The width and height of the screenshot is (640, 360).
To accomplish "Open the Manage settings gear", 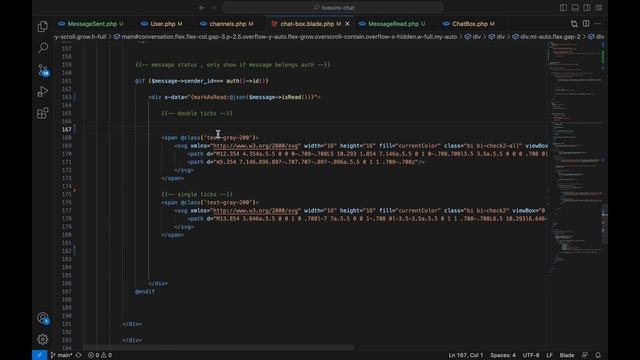I will coord(42,339).
